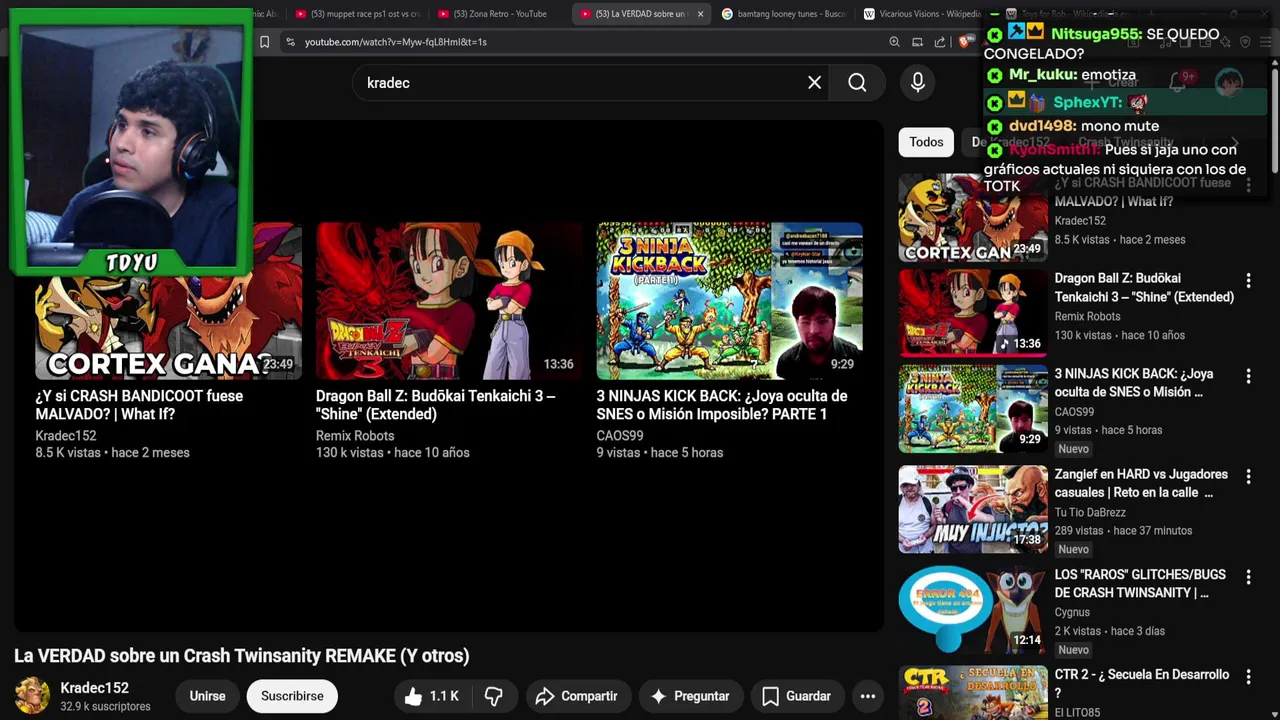Open Dragon Ball Z Shine end-screen thumbnail
1280x720 pixels.
pyautogui.click(x=449, y=301)
